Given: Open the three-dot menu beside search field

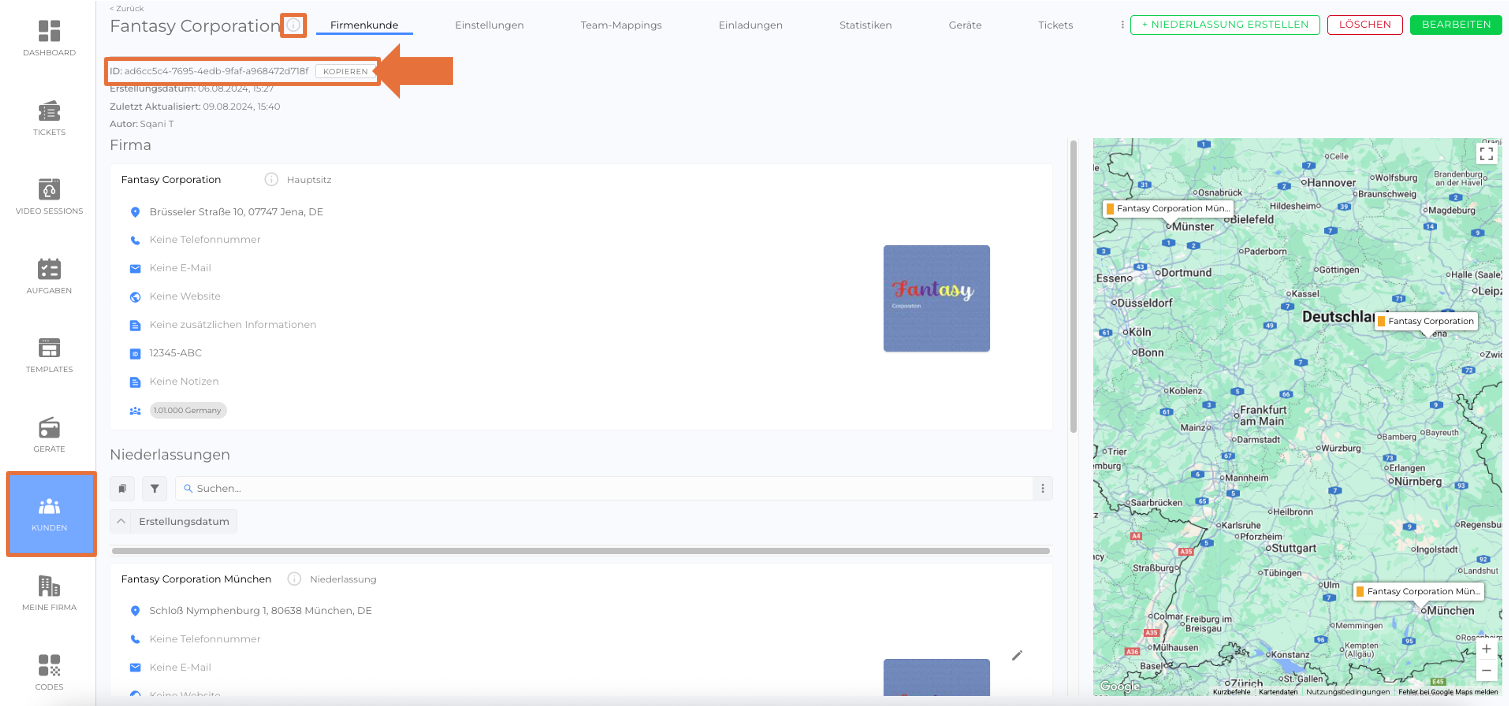Looking at the screenshot, I should [1042, 489].
